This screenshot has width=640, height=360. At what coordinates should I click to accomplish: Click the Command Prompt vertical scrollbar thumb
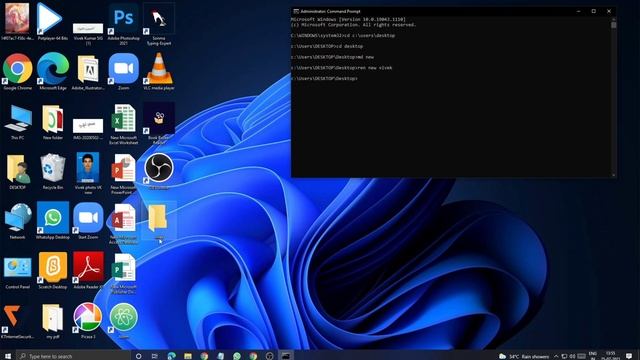[x=613, y=24]
